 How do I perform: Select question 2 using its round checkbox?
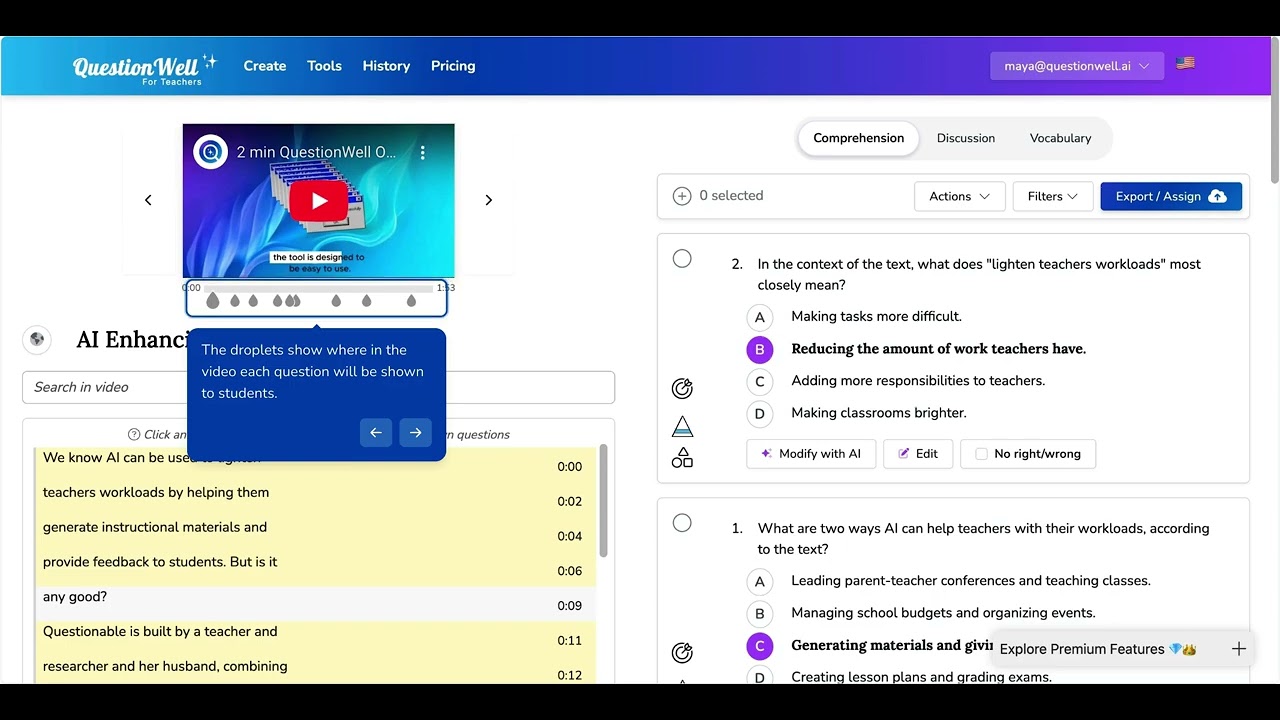pos(682,259)
